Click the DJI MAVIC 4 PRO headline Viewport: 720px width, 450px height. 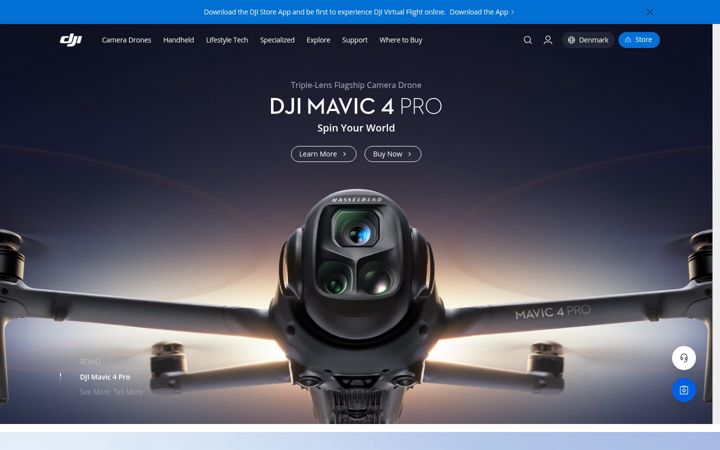355,107
